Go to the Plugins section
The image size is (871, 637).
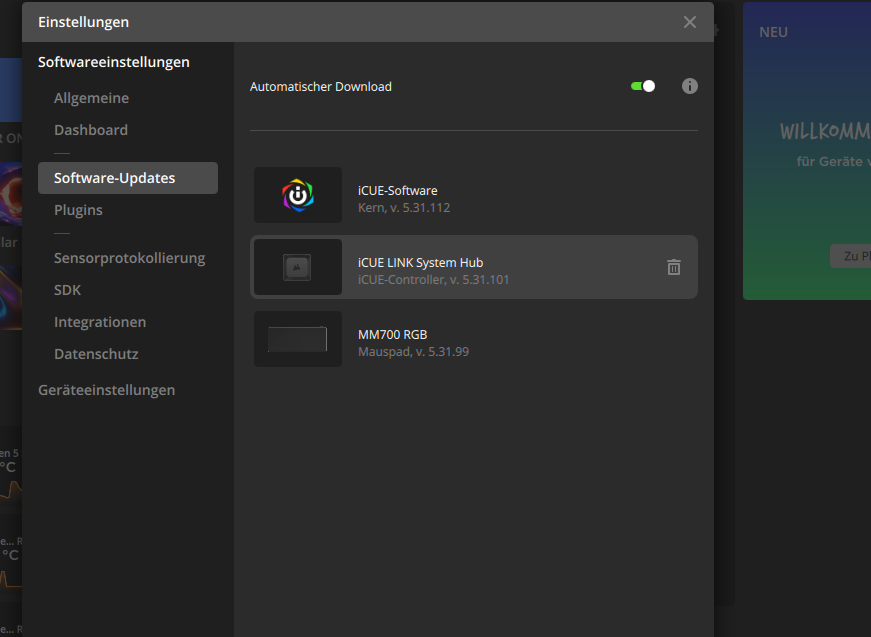pos(78,210)
